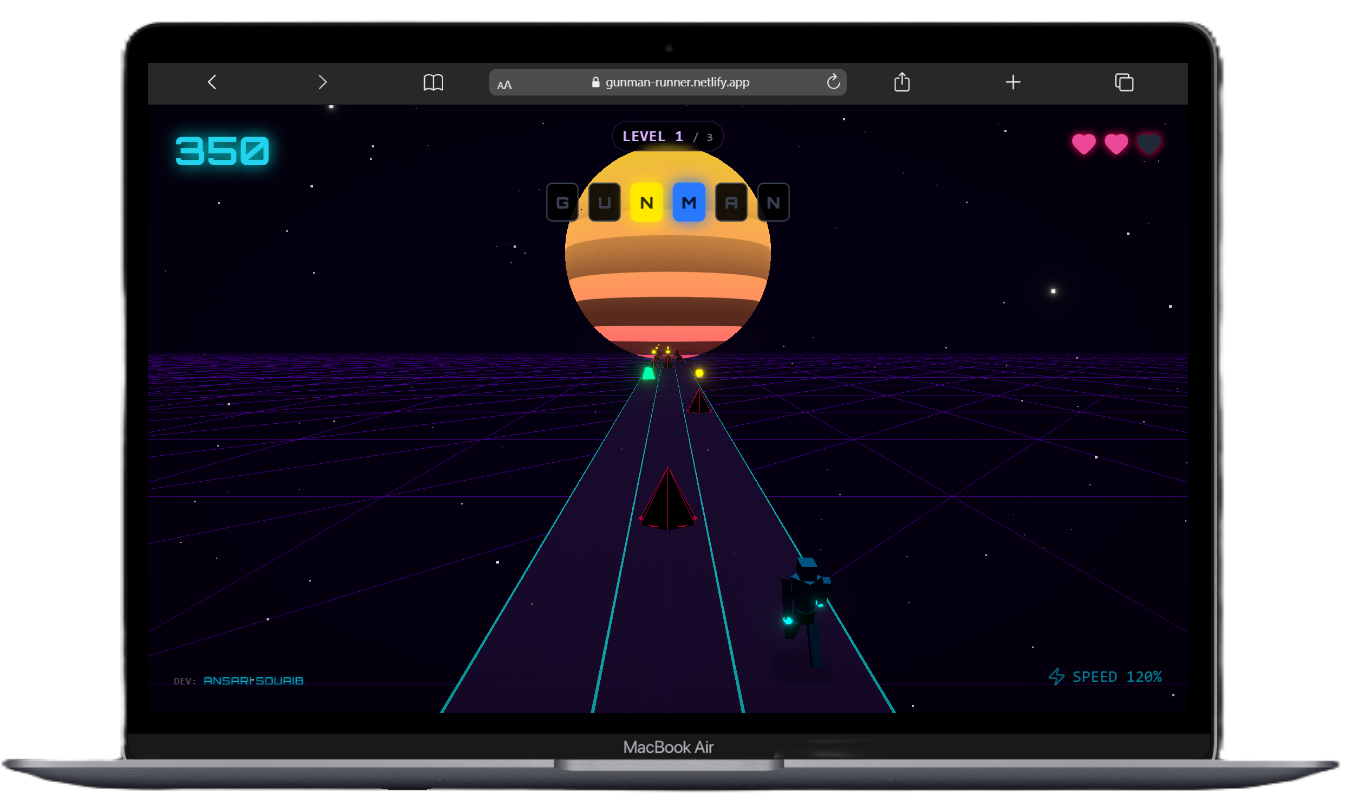Click the blue M letter tile
This screenshot has height=794, width=1347.
click(x=689, y=203)
